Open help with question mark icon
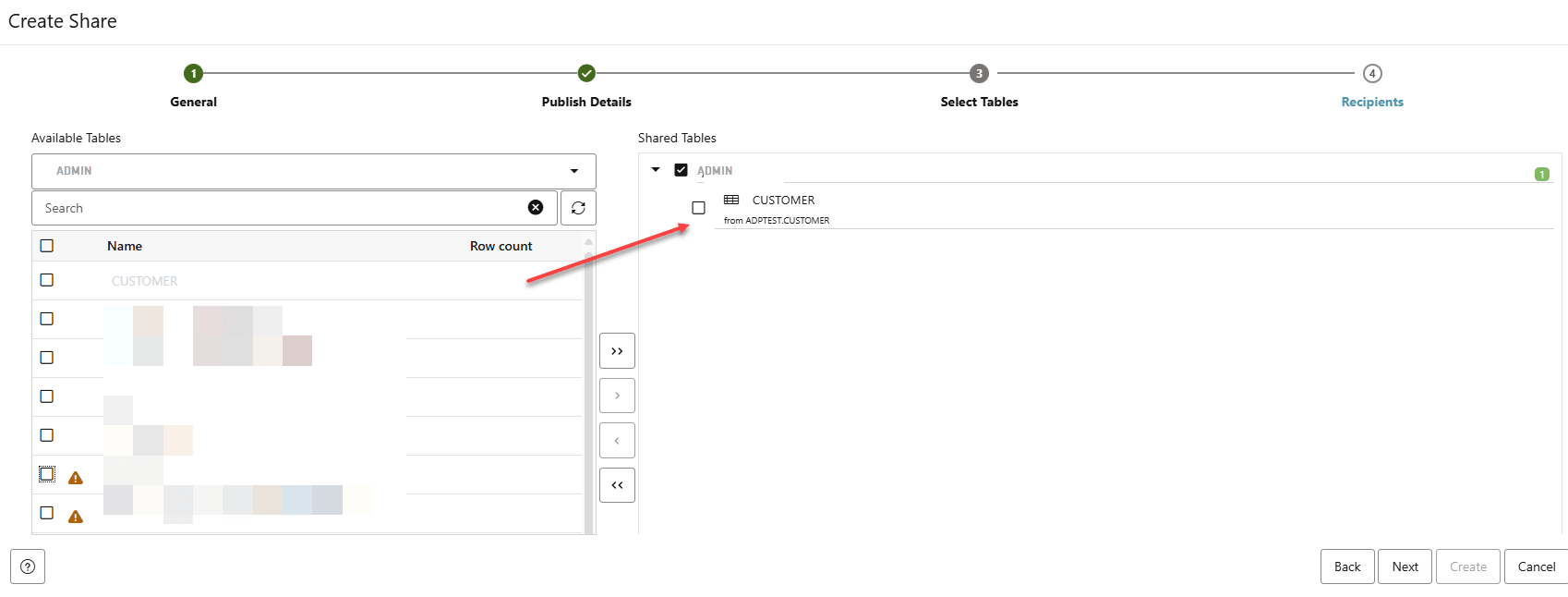Viewport: 1568px width, 597px height. pyautogui.click(x=28, y=567)
